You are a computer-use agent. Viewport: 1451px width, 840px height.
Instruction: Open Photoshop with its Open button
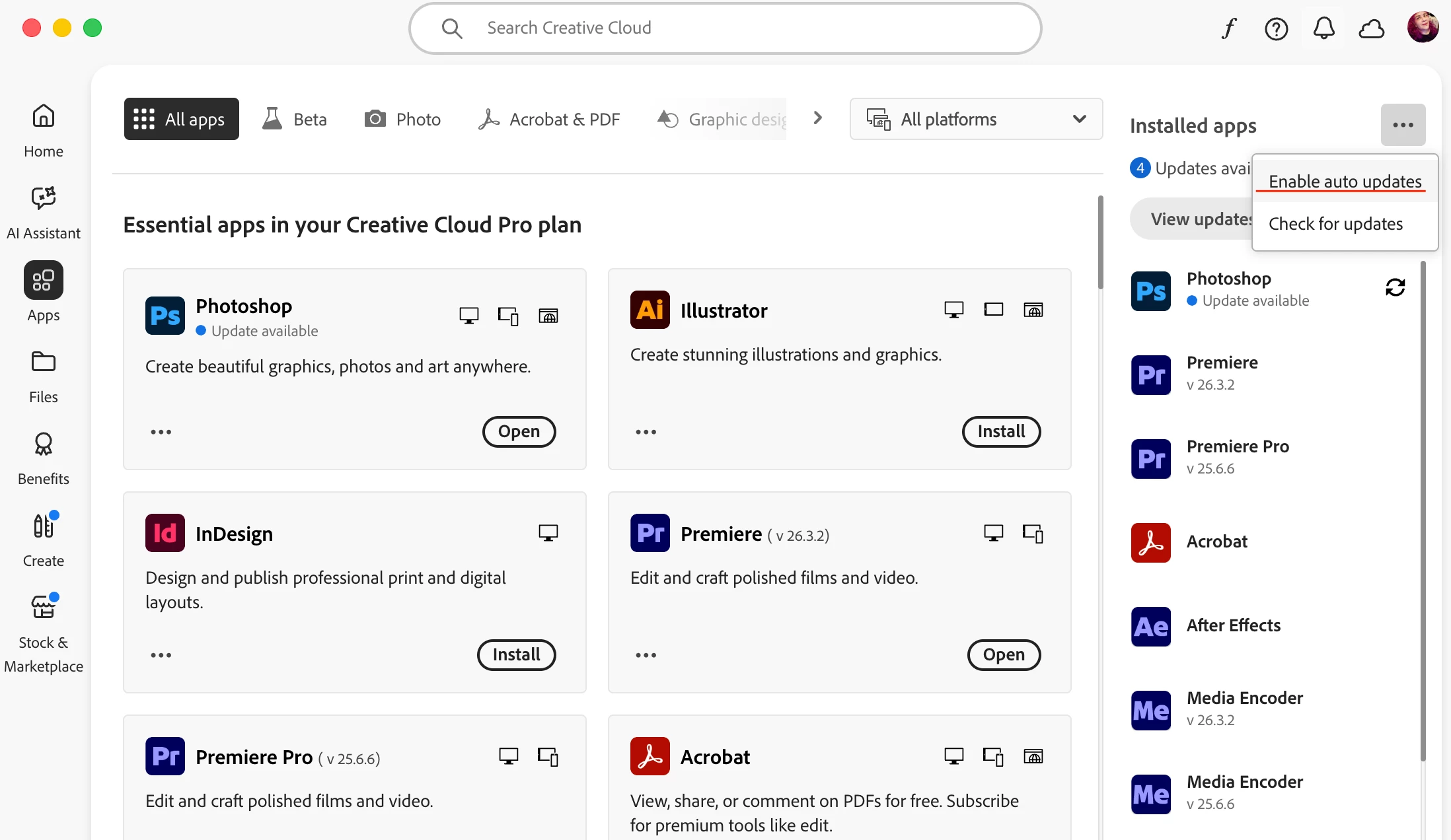click(x=519, y=432)
